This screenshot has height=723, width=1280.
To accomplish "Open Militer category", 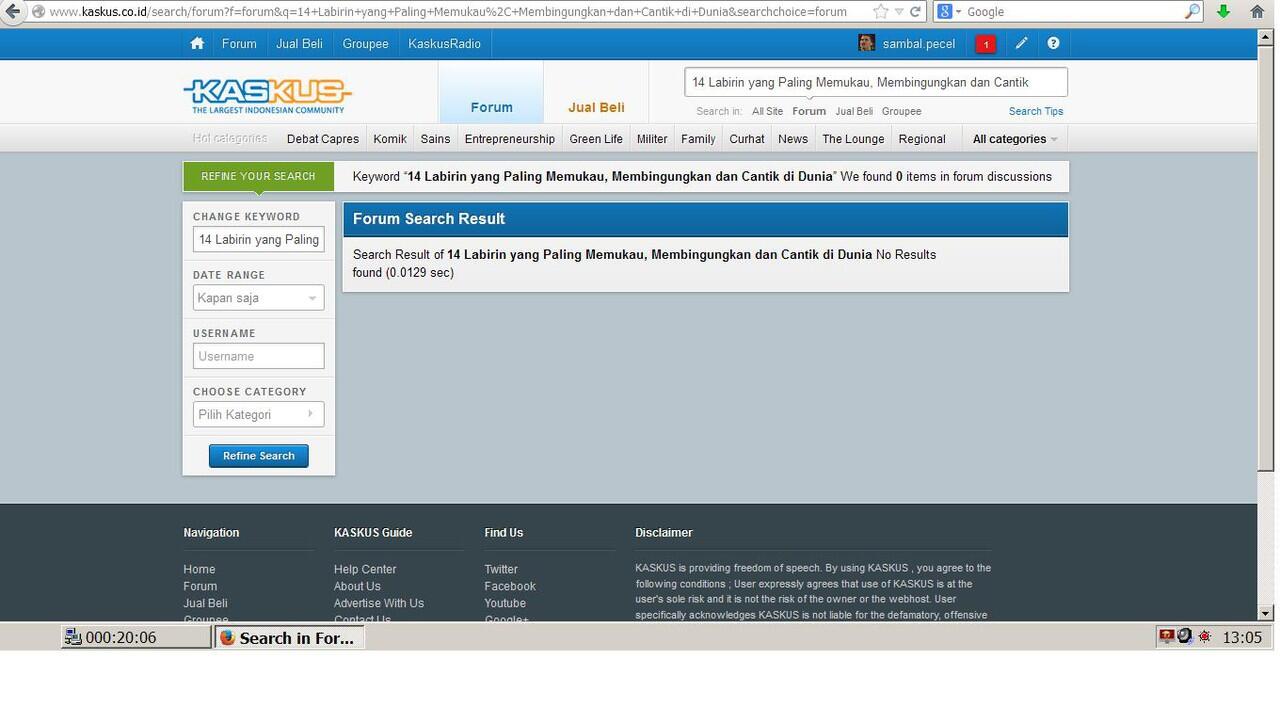I will tap(652, 139).
